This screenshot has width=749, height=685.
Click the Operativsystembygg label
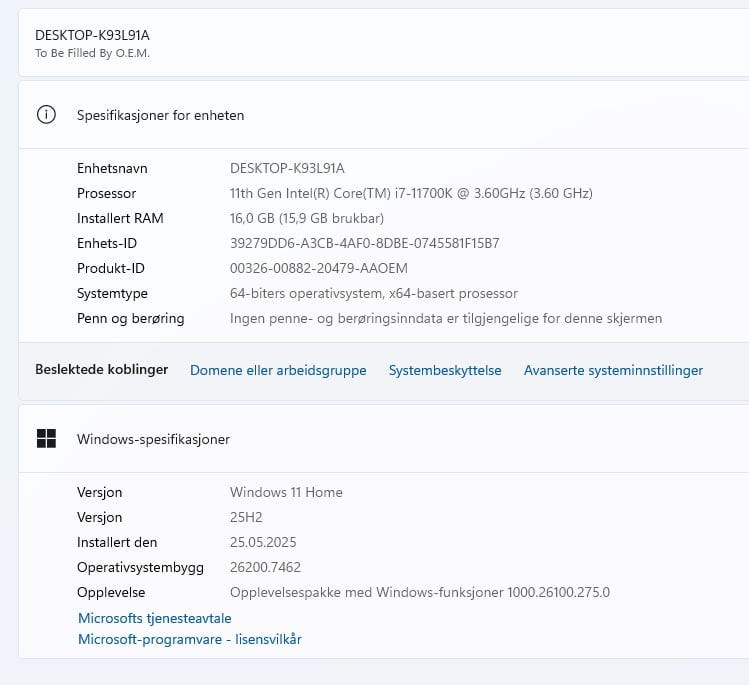point(140,567)
